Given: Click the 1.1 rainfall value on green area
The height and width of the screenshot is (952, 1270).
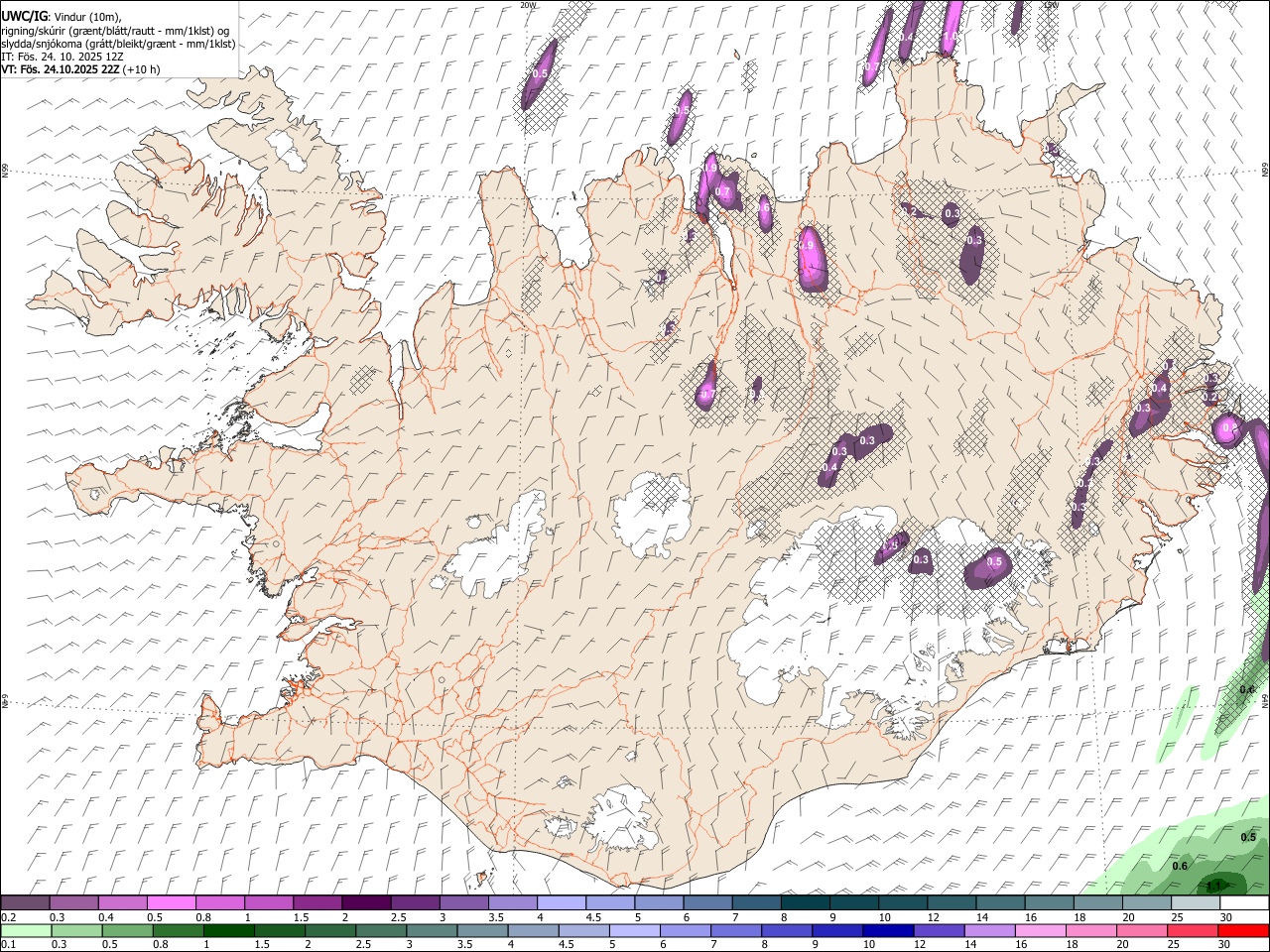Looking at the screenshot, I should (1214, 886).
